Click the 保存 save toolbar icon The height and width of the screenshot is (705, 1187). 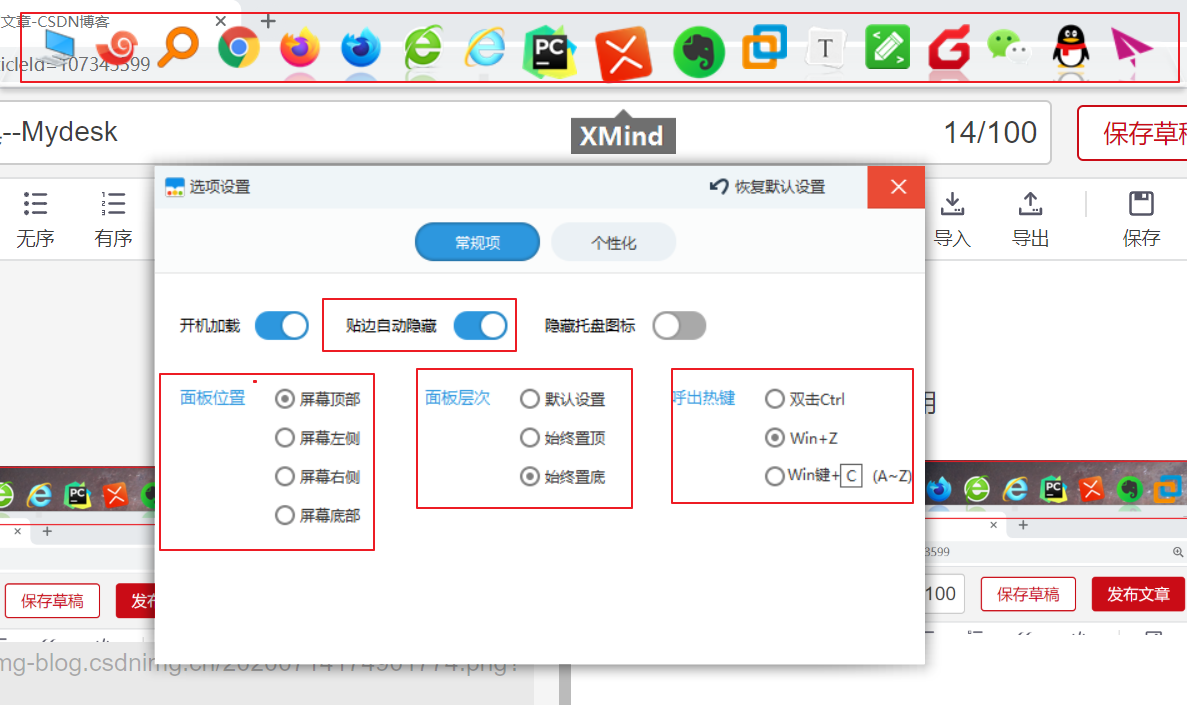tap(1141, 220)
